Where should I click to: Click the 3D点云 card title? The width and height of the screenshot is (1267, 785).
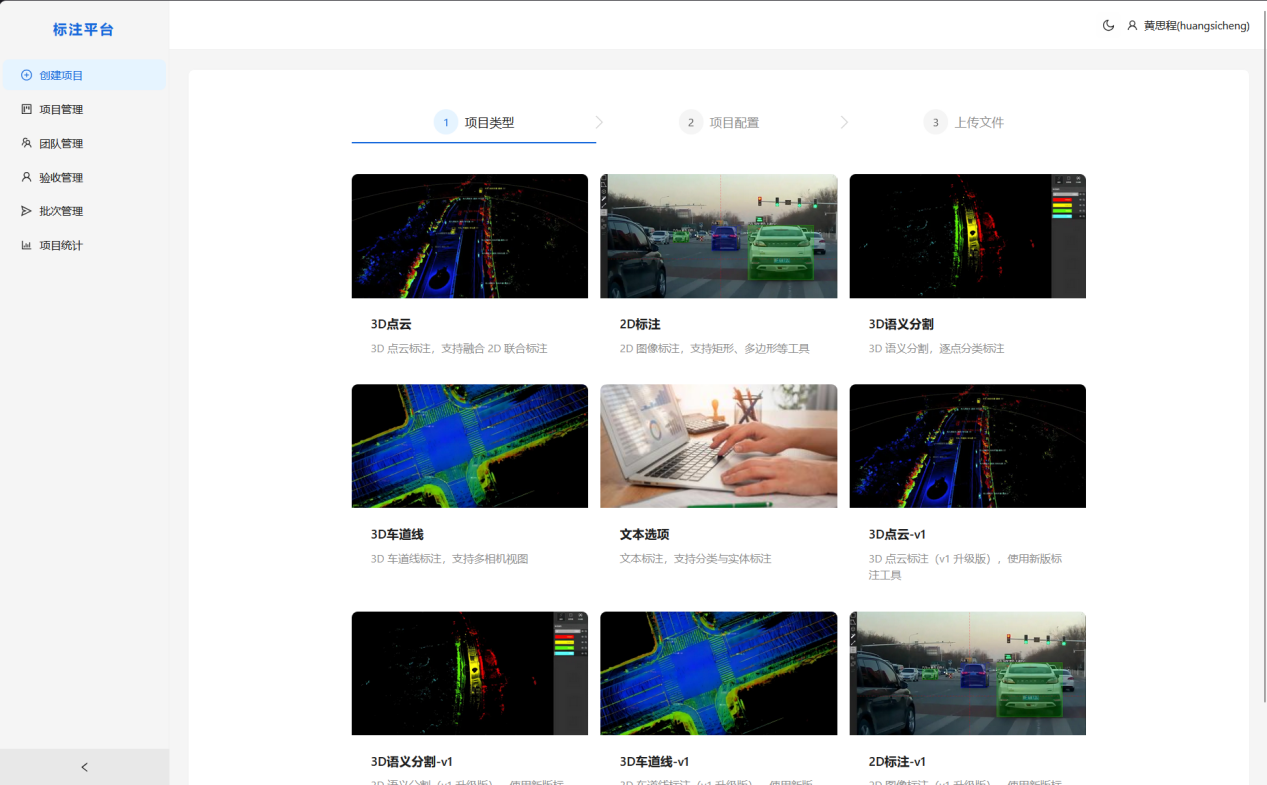(x=391, y=324)
